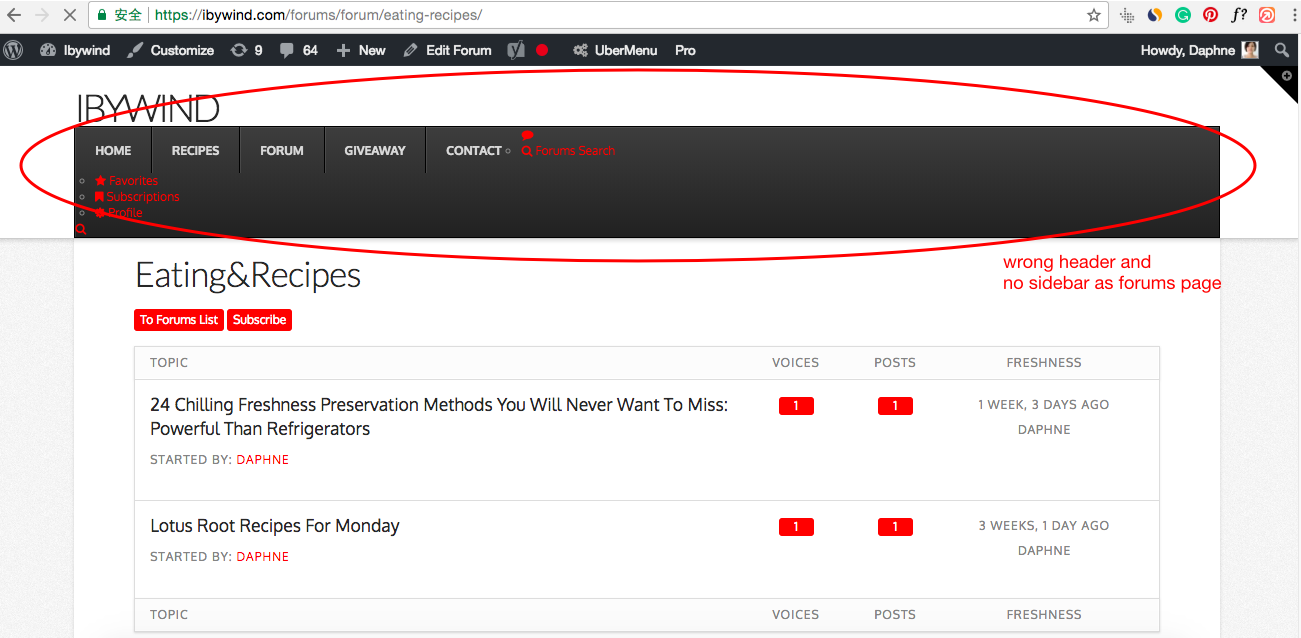Stop loading the page with the X button
This screenshot has height=638, width=1301.
(70, 15)
